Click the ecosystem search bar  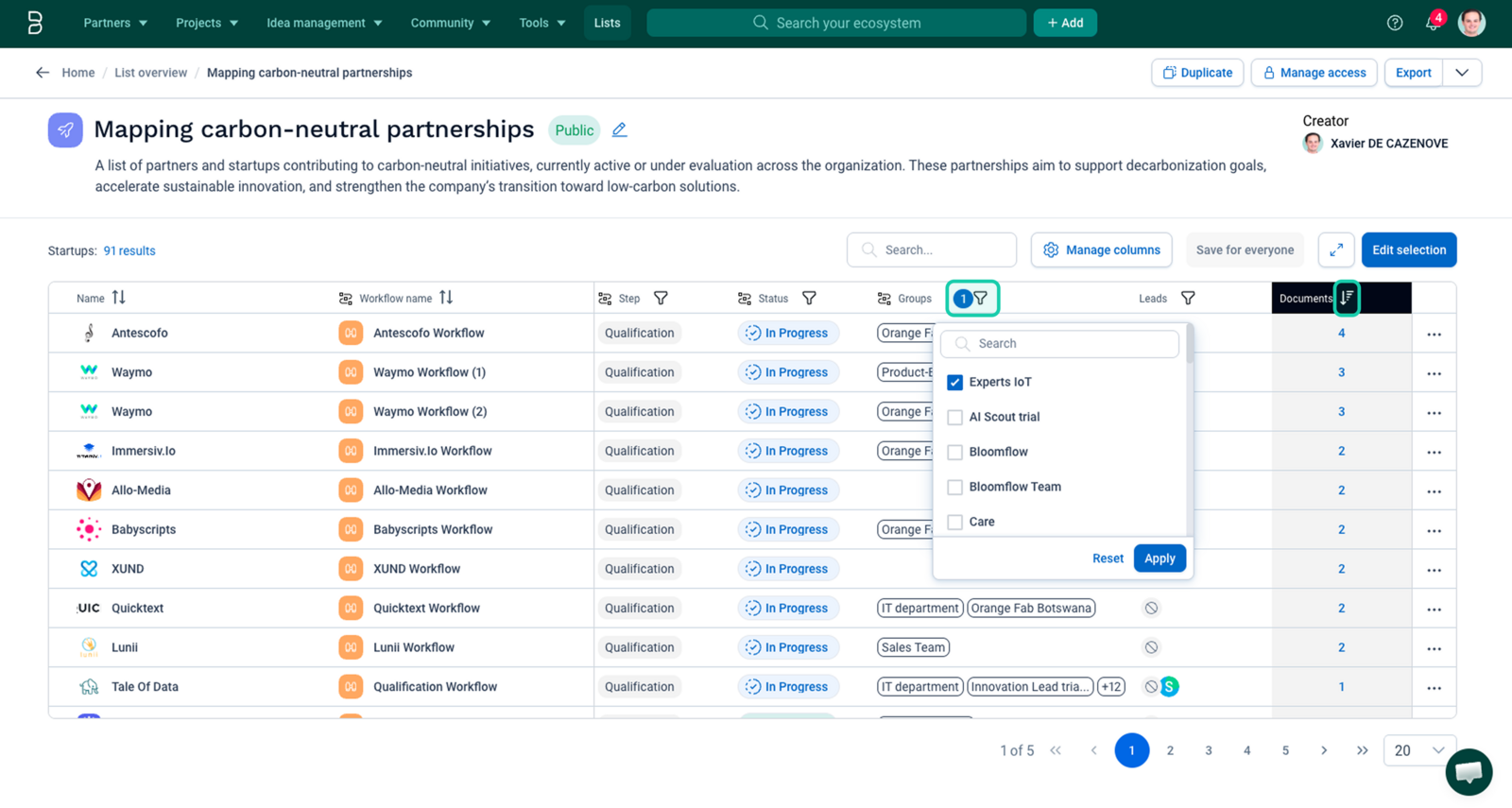pos(836,23)
